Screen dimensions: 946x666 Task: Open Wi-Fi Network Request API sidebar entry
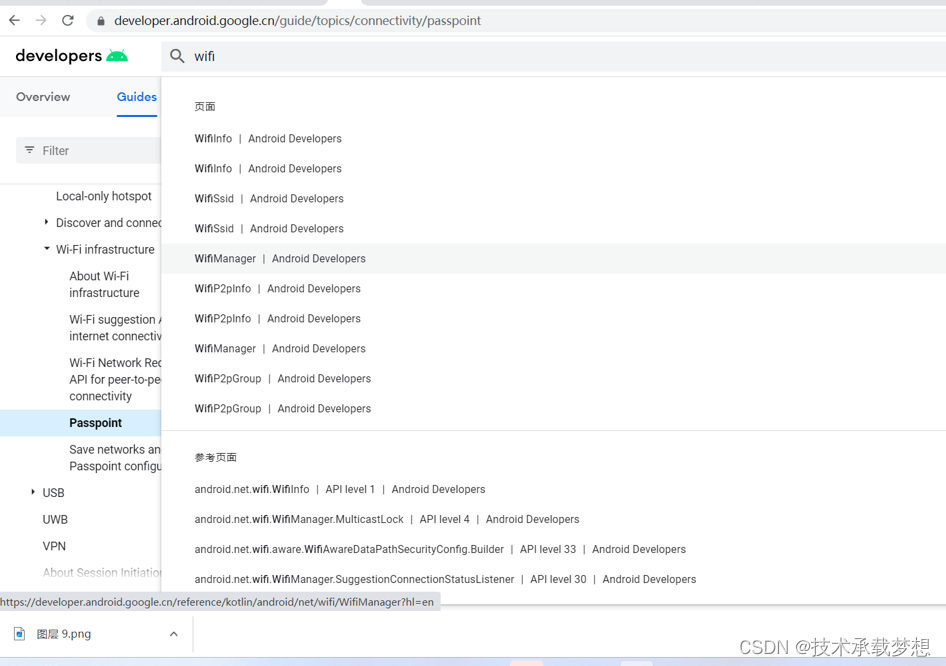pyautogui.click(x=115, y=379)
